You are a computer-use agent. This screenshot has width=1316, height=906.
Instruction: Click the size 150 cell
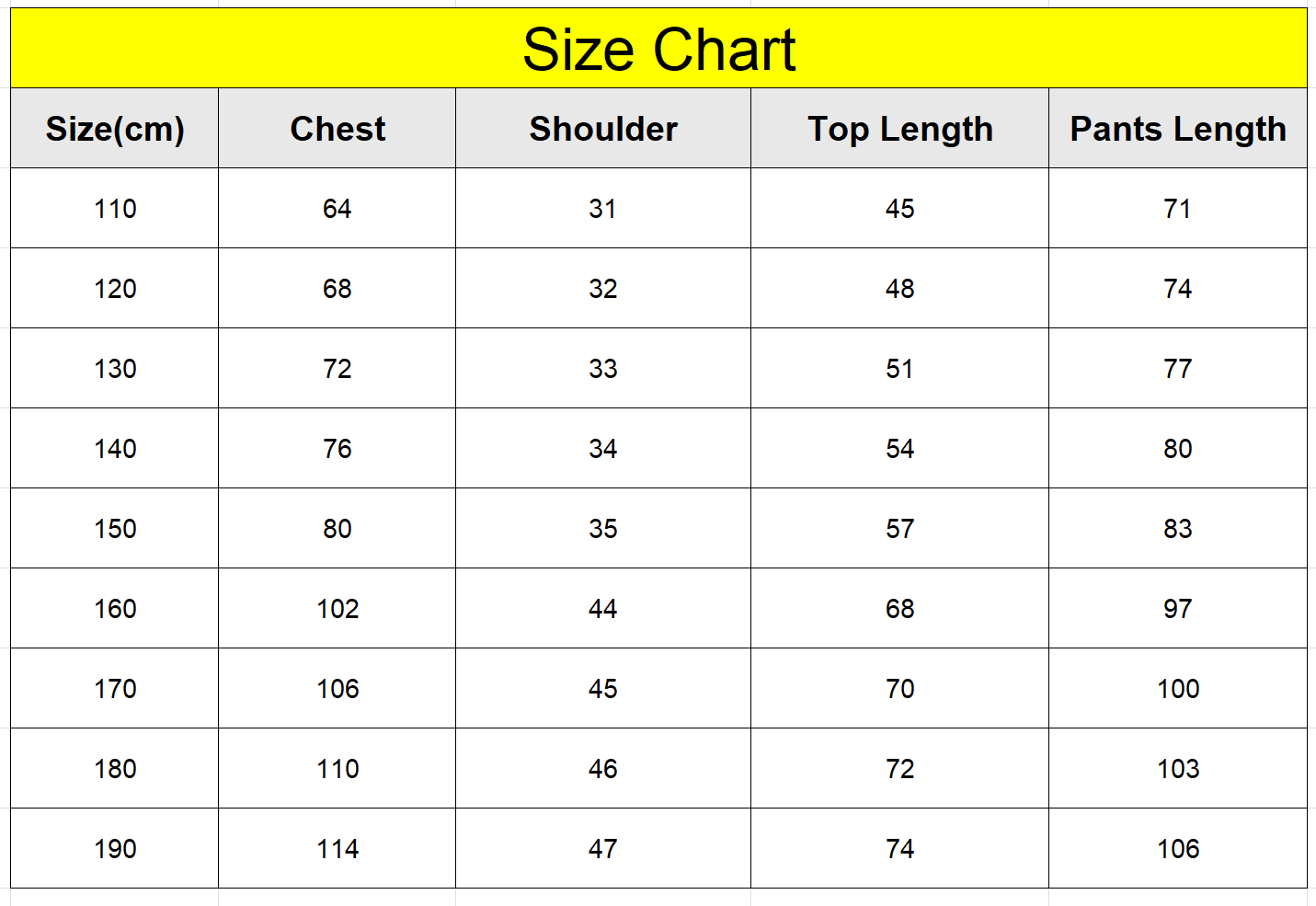[115, 529]
